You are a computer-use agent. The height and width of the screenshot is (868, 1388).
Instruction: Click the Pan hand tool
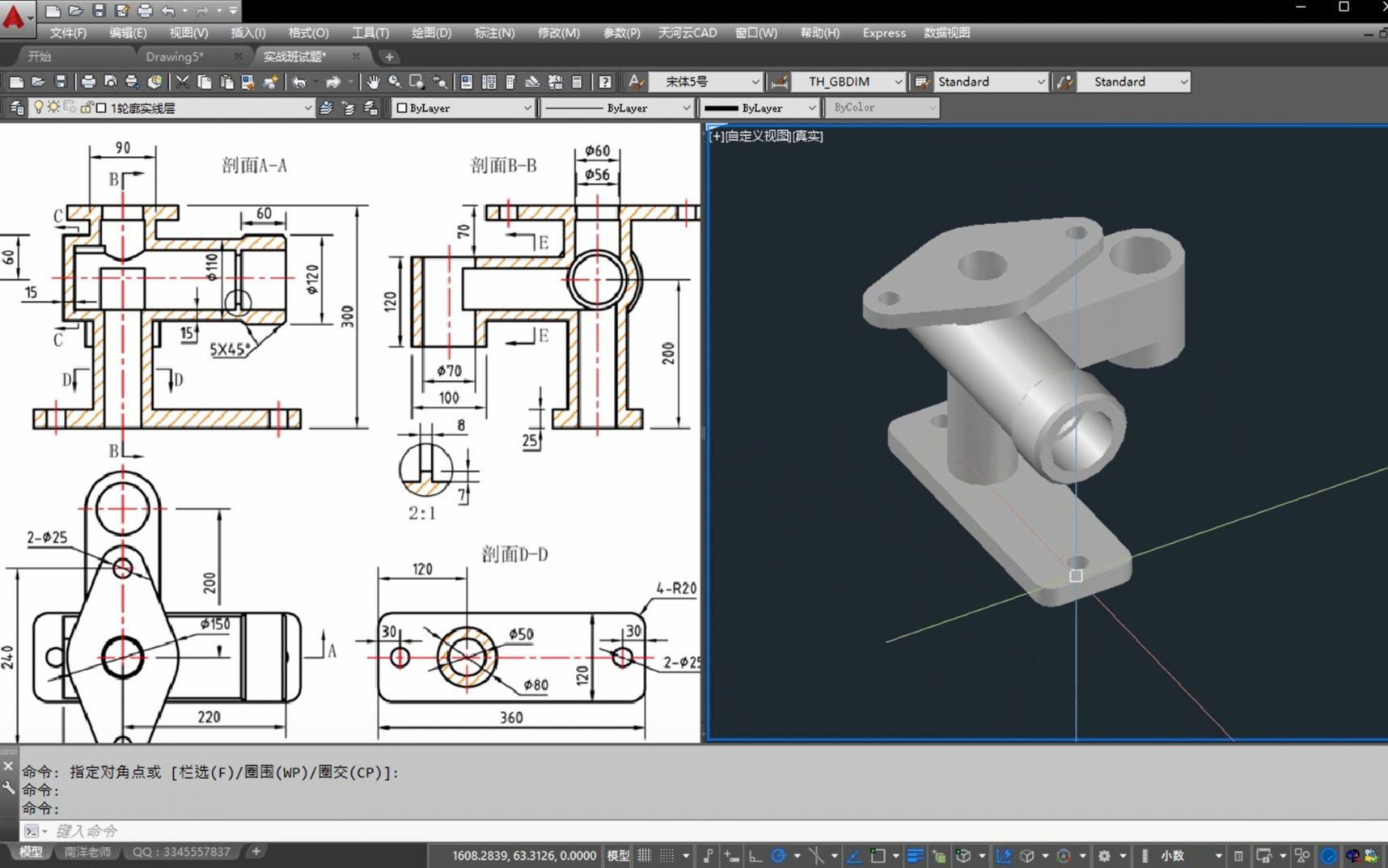coord(373,82)
